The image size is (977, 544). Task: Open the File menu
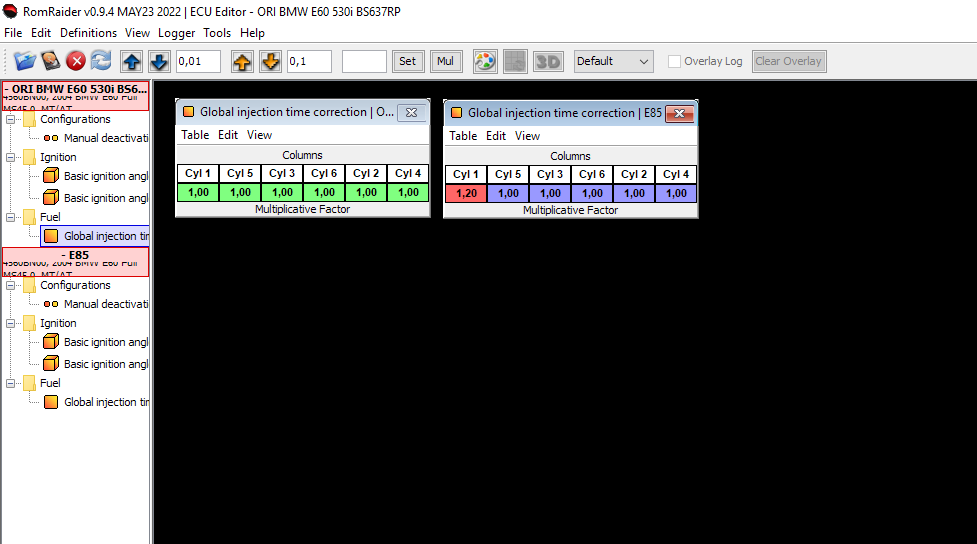click(x=12, y=33)
